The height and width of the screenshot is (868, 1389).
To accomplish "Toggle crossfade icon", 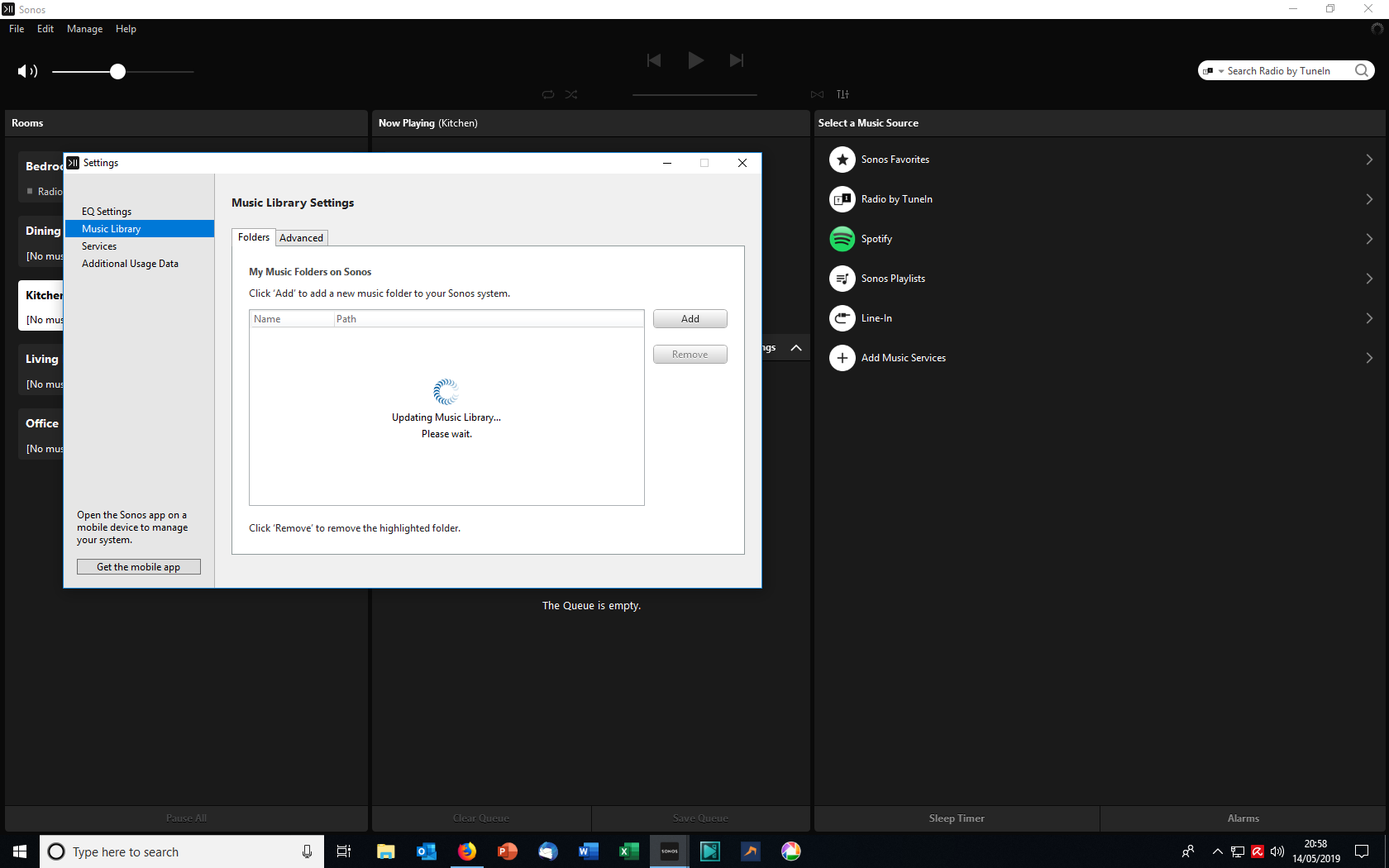I will pos(818,94).
